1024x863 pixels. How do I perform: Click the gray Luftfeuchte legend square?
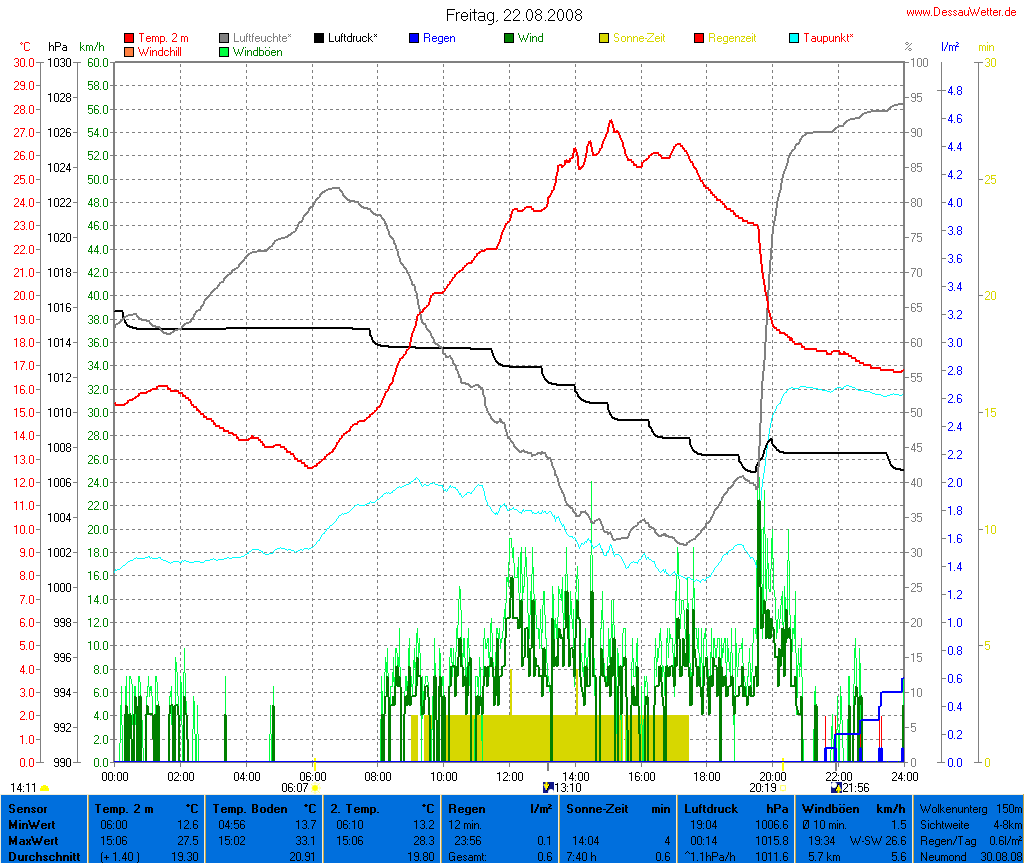coord(225,38)
